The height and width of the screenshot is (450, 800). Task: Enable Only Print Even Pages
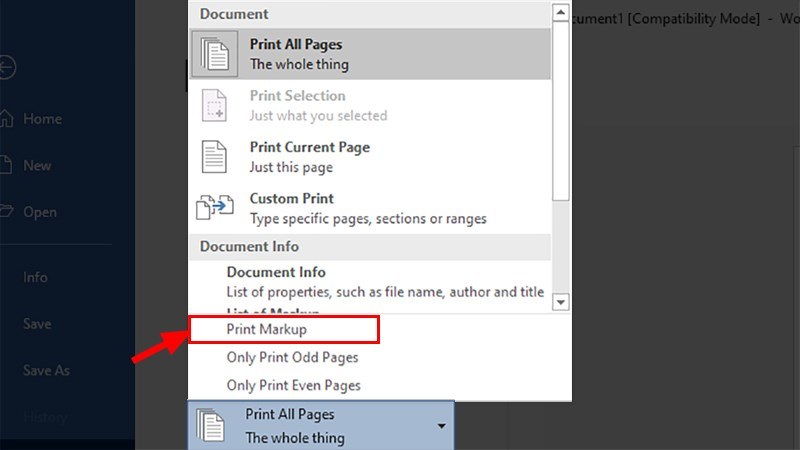pos(293,385)
